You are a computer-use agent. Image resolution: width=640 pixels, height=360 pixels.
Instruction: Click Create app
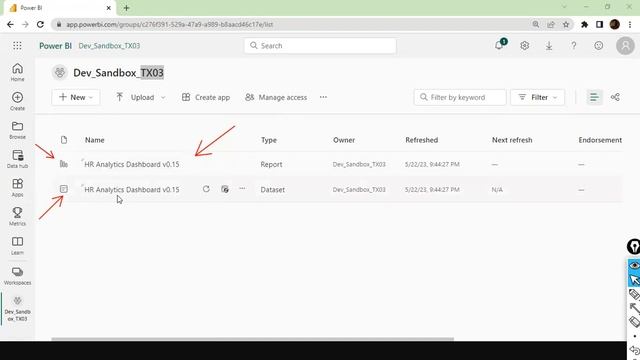click(206, 97)
